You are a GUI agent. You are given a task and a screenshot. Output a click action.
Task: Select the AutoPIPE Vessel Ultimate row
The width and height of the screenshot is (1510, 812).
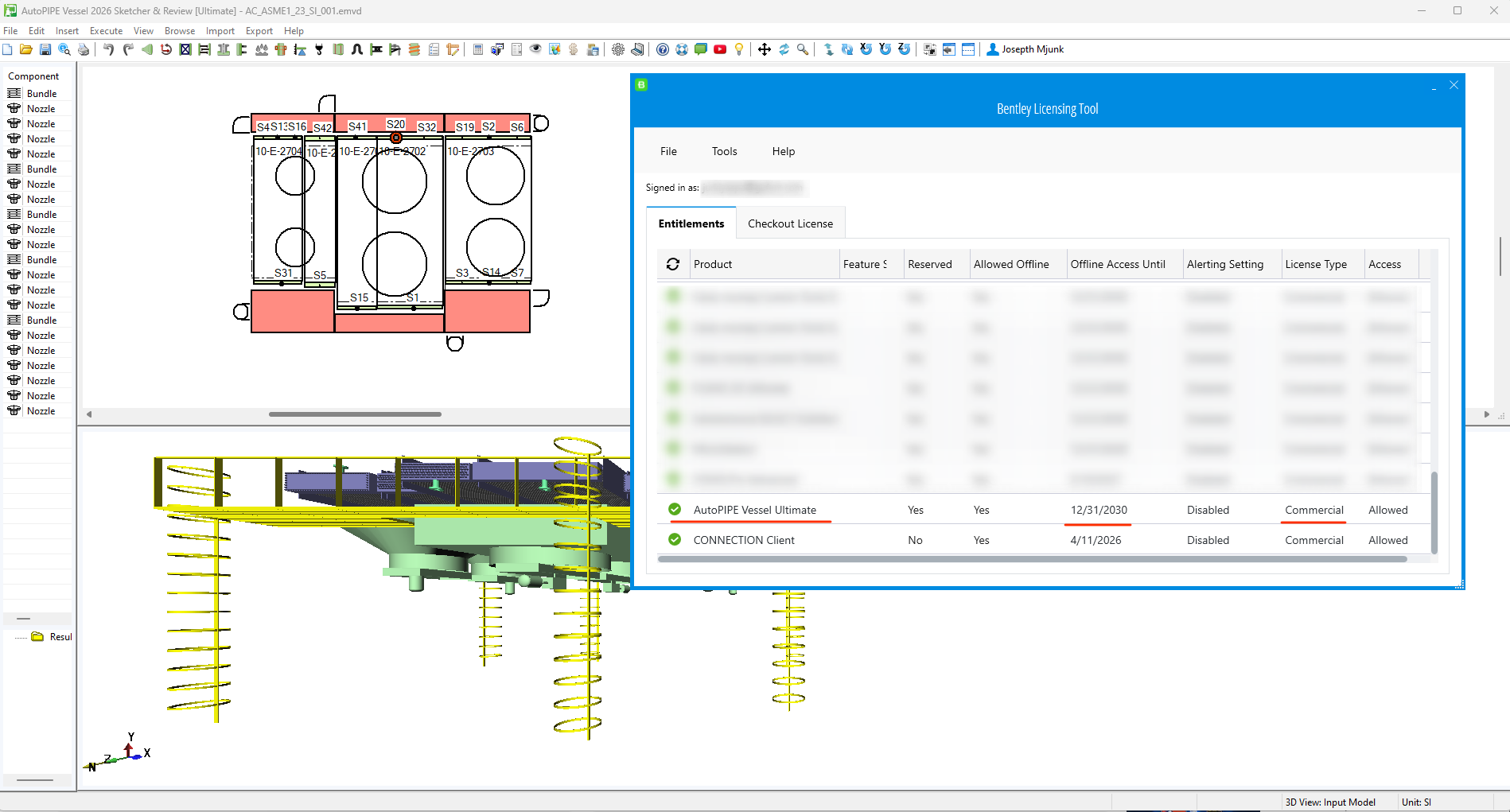coord(754,510)
